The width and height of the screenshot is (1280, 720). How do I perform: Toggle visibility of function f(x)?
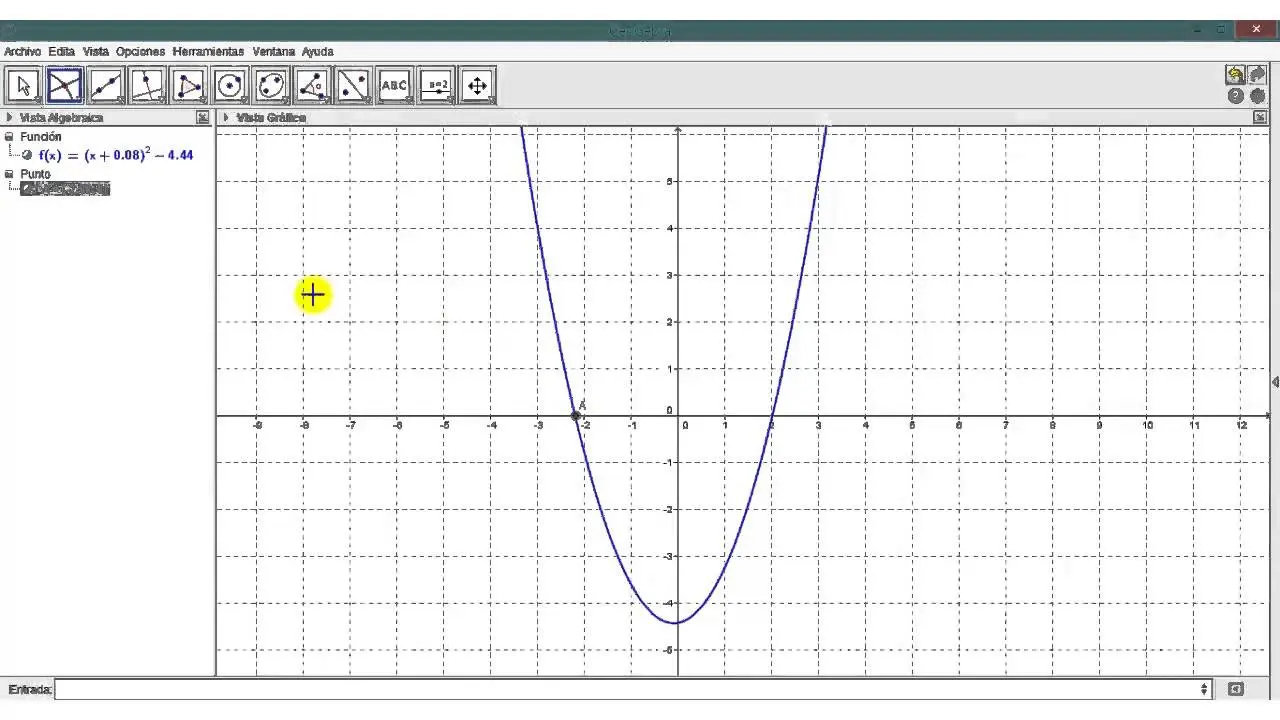(27, 155)
